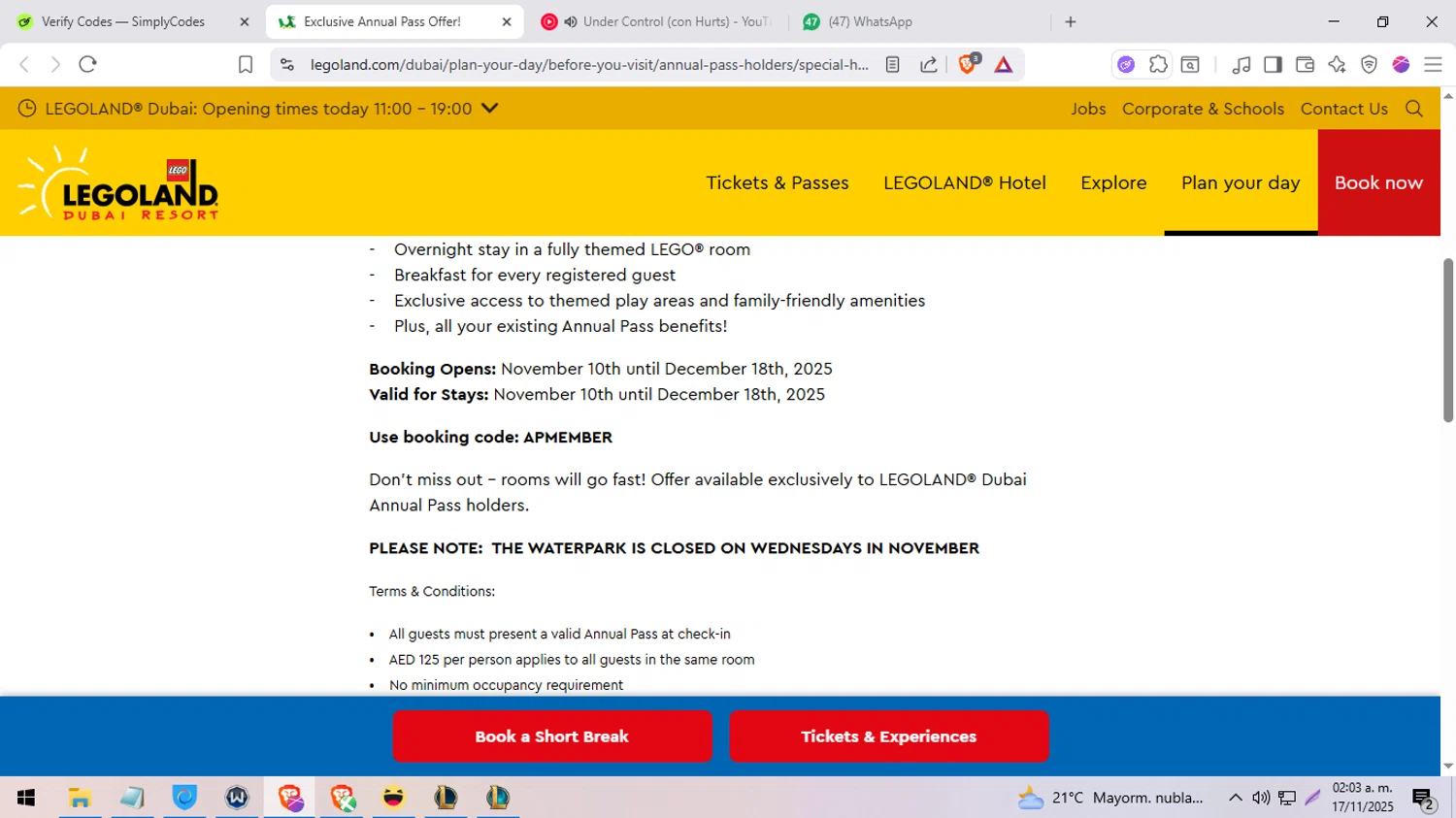The height and width of the screenshot is (818, 1456).
Task: Click the Tickets & Experiences button
Action: [x=889, y=736]
